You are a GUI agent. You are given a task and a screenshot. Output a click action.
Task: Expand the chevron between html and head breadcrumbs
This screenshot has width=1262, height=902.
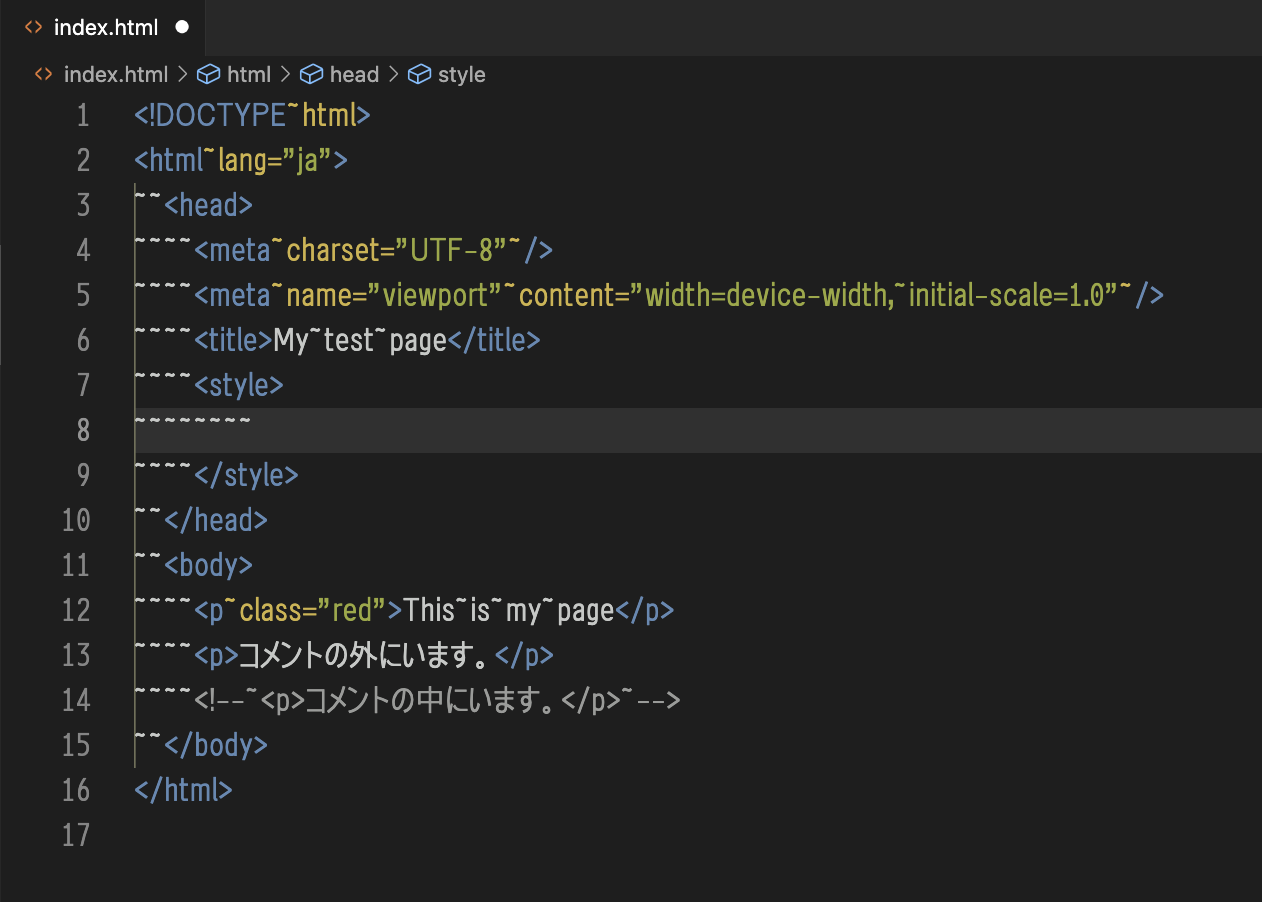click(286, 75)
